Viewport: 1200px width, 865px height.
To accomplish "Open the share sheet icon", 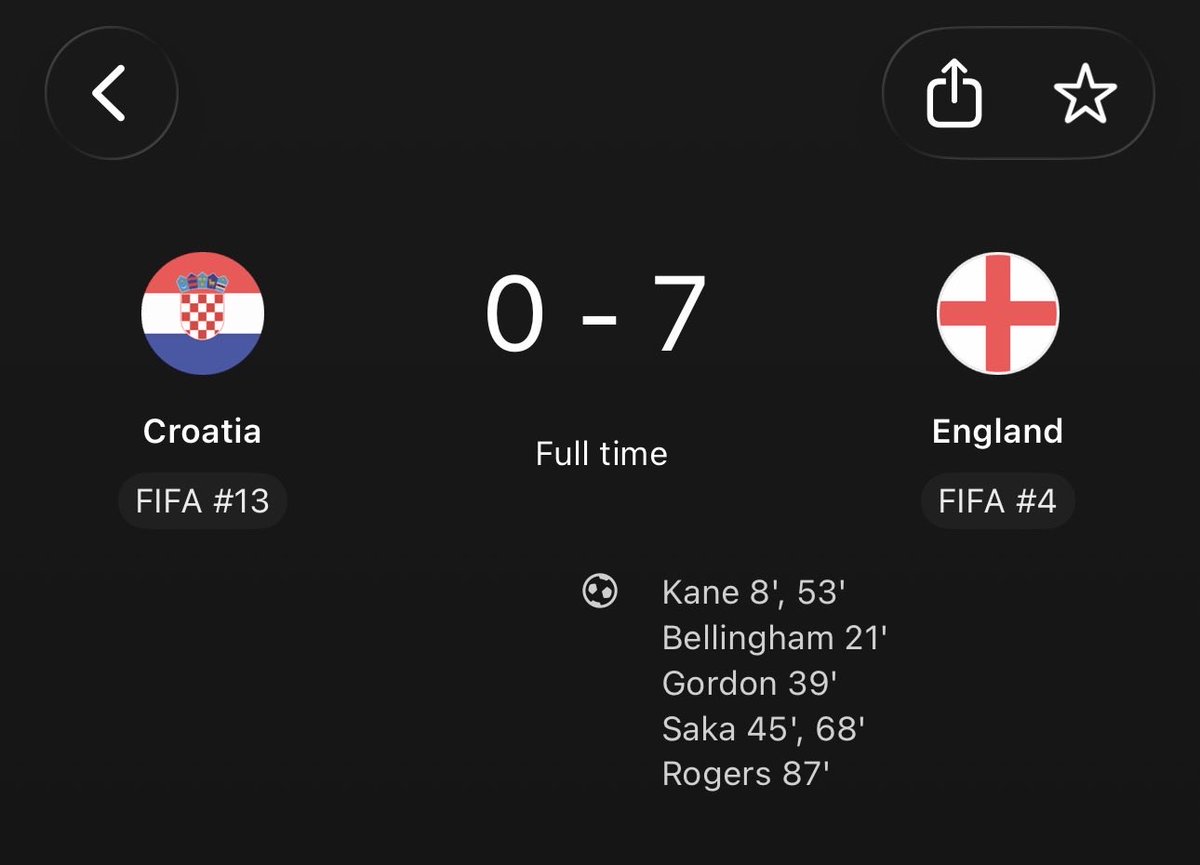I will [954, 94].
